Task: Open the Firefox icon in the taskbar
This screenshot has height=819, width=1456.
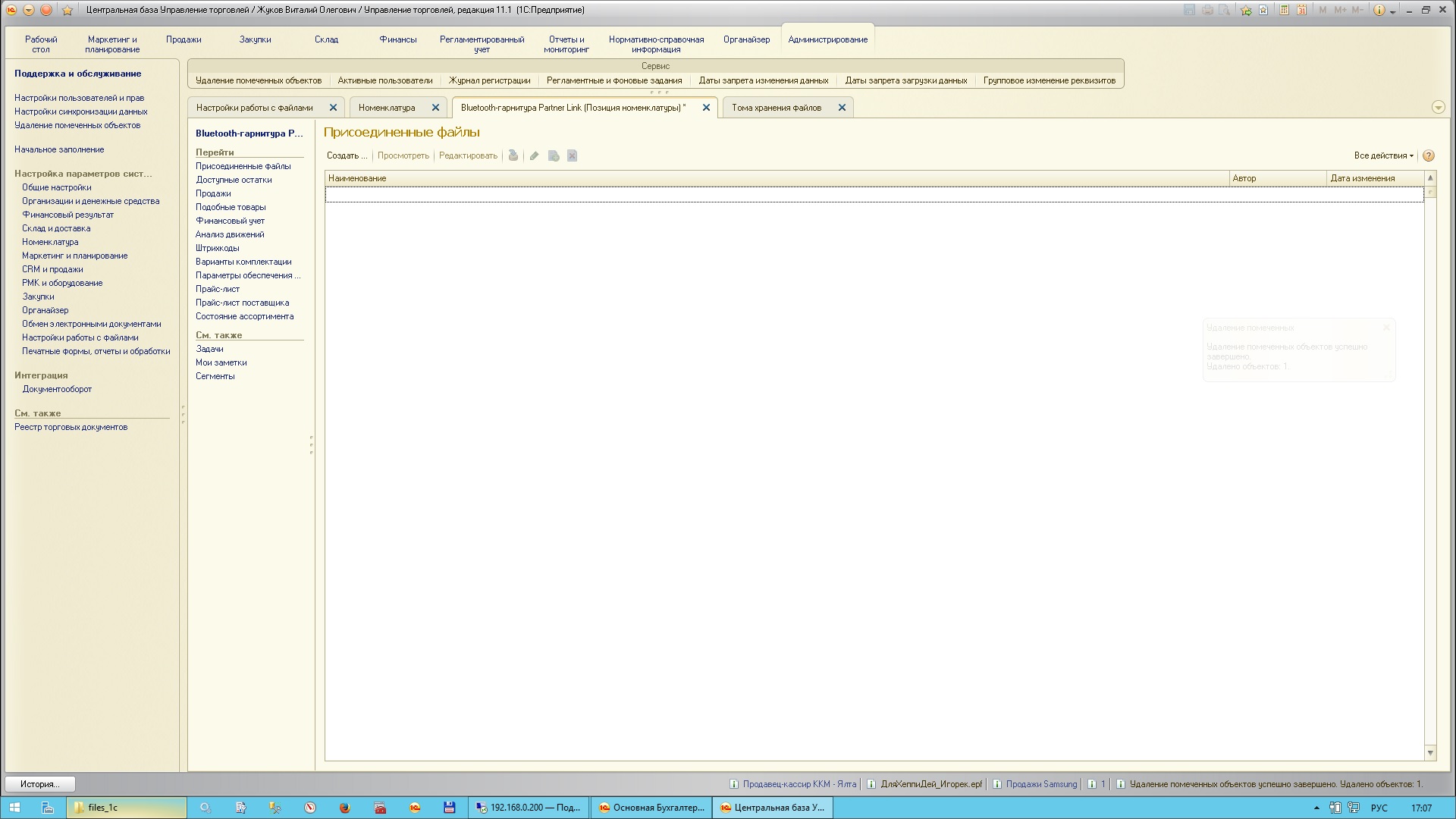Action: pyautogui.click(x=344, y=808)
